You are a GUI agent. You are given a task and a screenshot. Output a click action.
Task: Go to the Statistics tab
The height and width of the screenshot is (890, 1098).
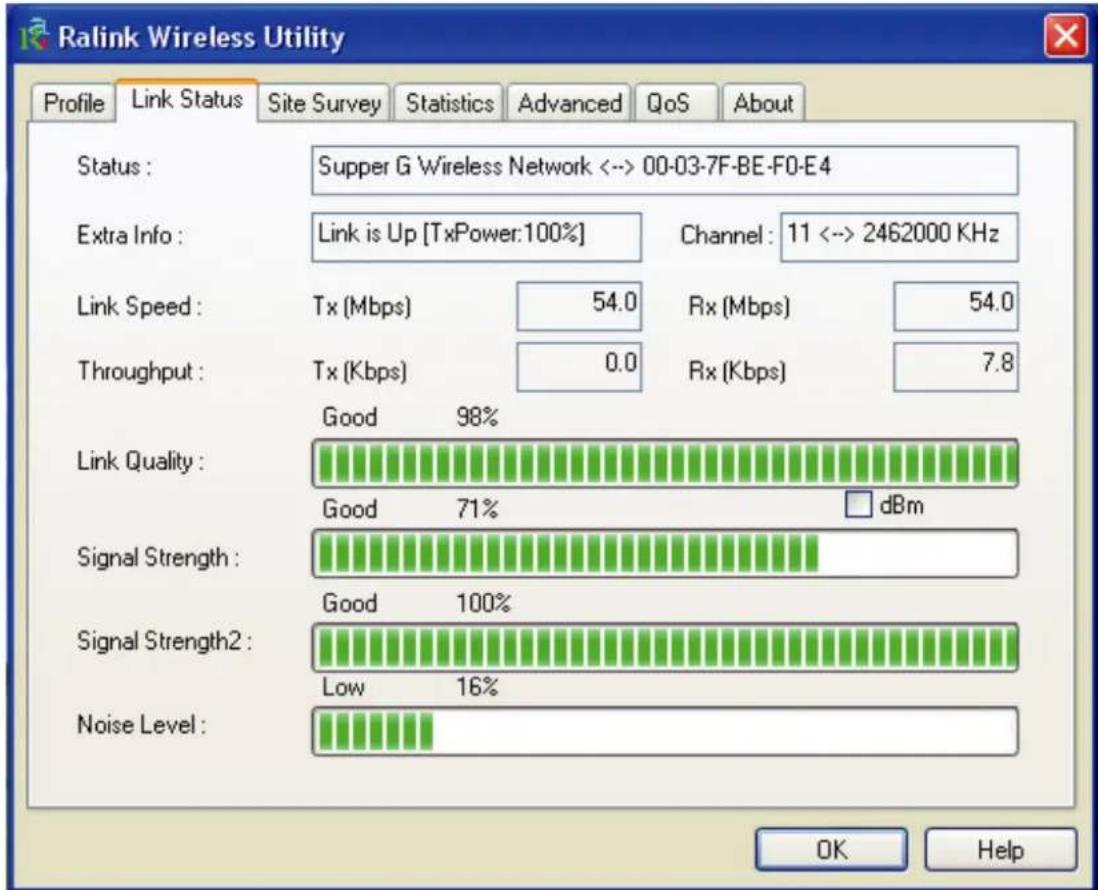click(450, 103)
